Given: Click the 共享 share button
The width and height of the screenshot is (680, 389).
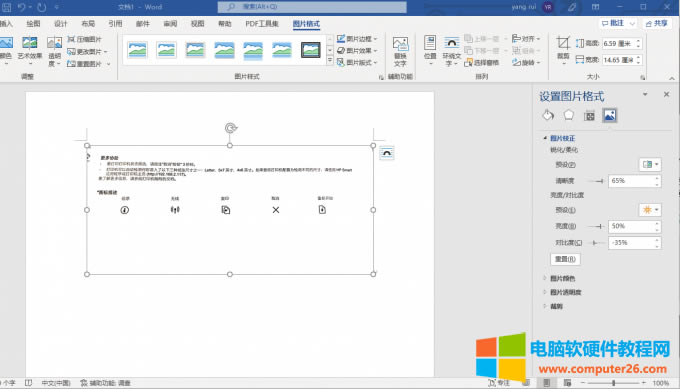Looking at the screenshot, I should pyautogui.click(x=657, y=23).
